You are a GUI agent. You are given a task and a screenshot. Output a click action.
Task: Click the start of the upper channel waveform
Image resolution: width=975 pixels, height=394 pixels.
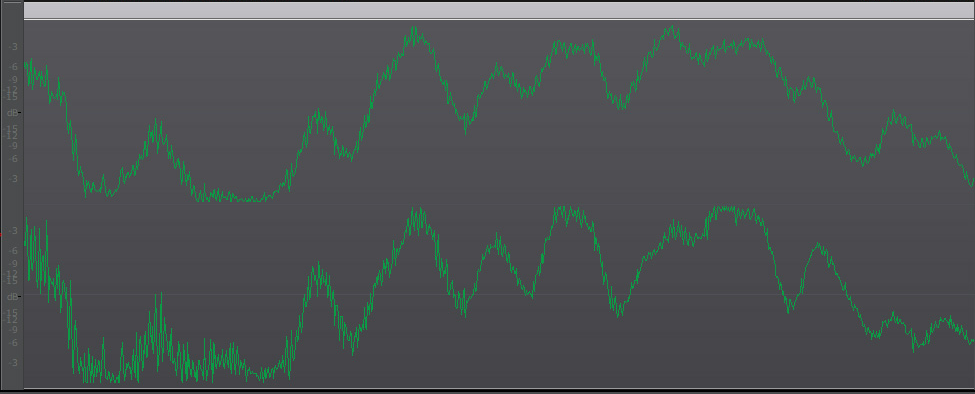26,65
